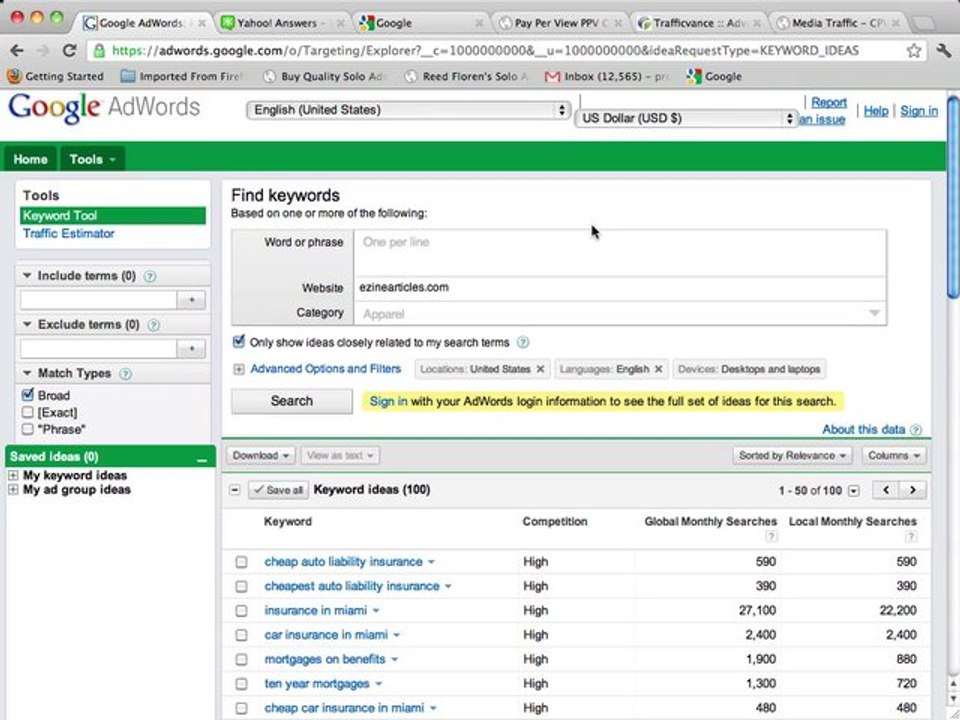Open the Traffic Estimator link

coord(69,233)
